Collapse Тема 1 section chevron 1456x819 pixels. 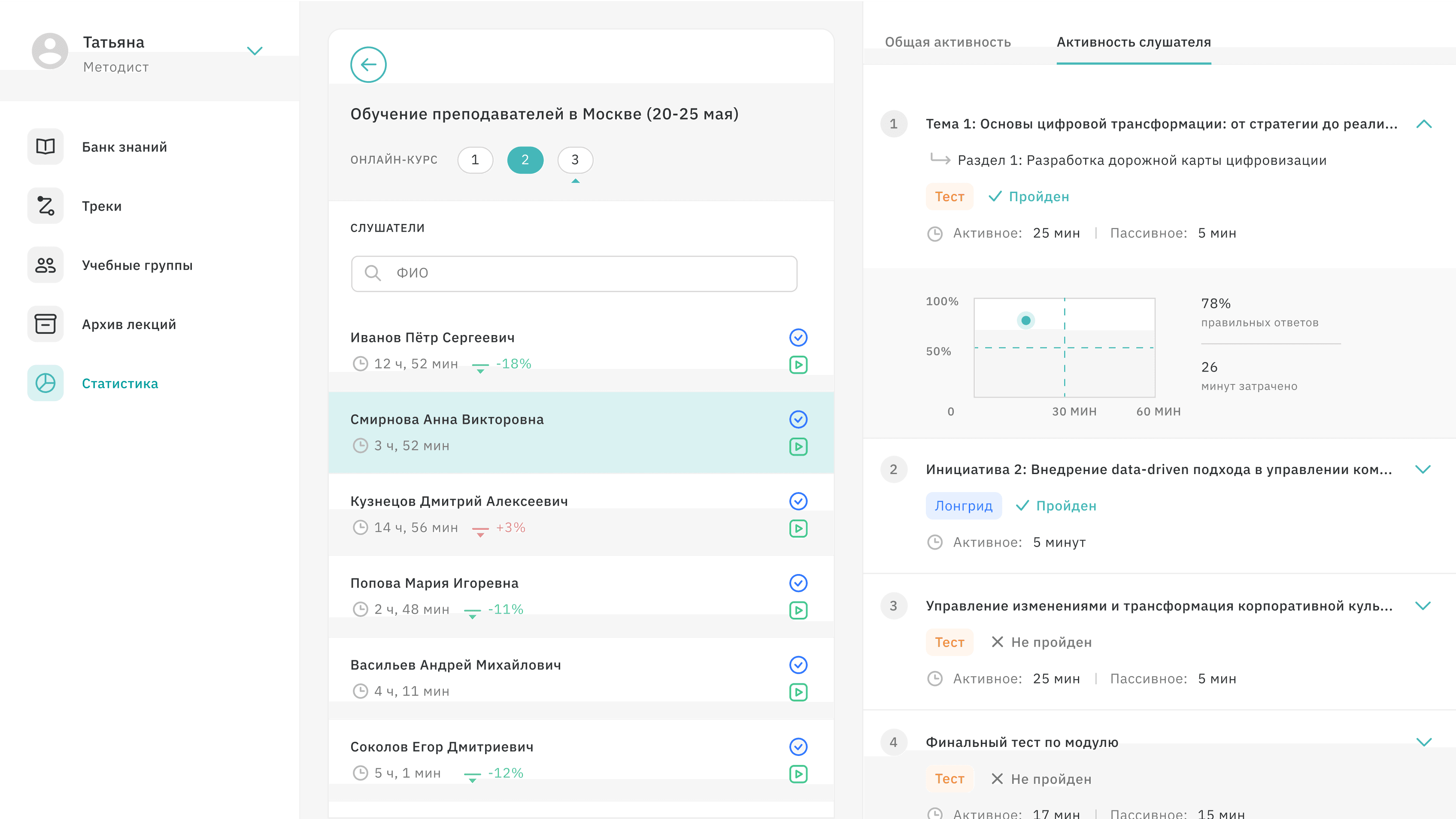[x=1423, y=124]
